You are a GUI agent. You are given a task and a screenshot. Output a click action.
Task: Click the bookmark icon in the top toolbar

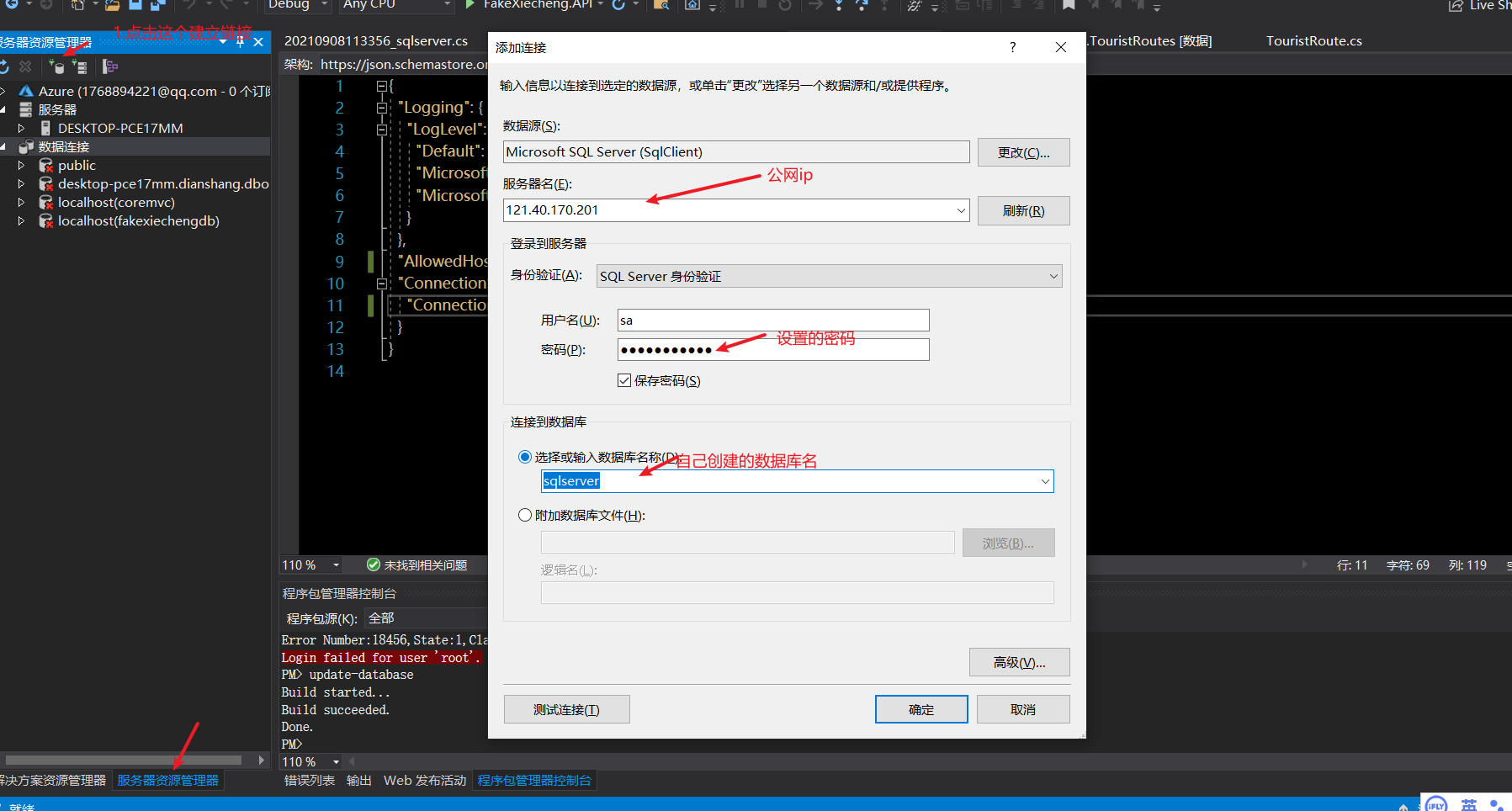click(1069, 5)
